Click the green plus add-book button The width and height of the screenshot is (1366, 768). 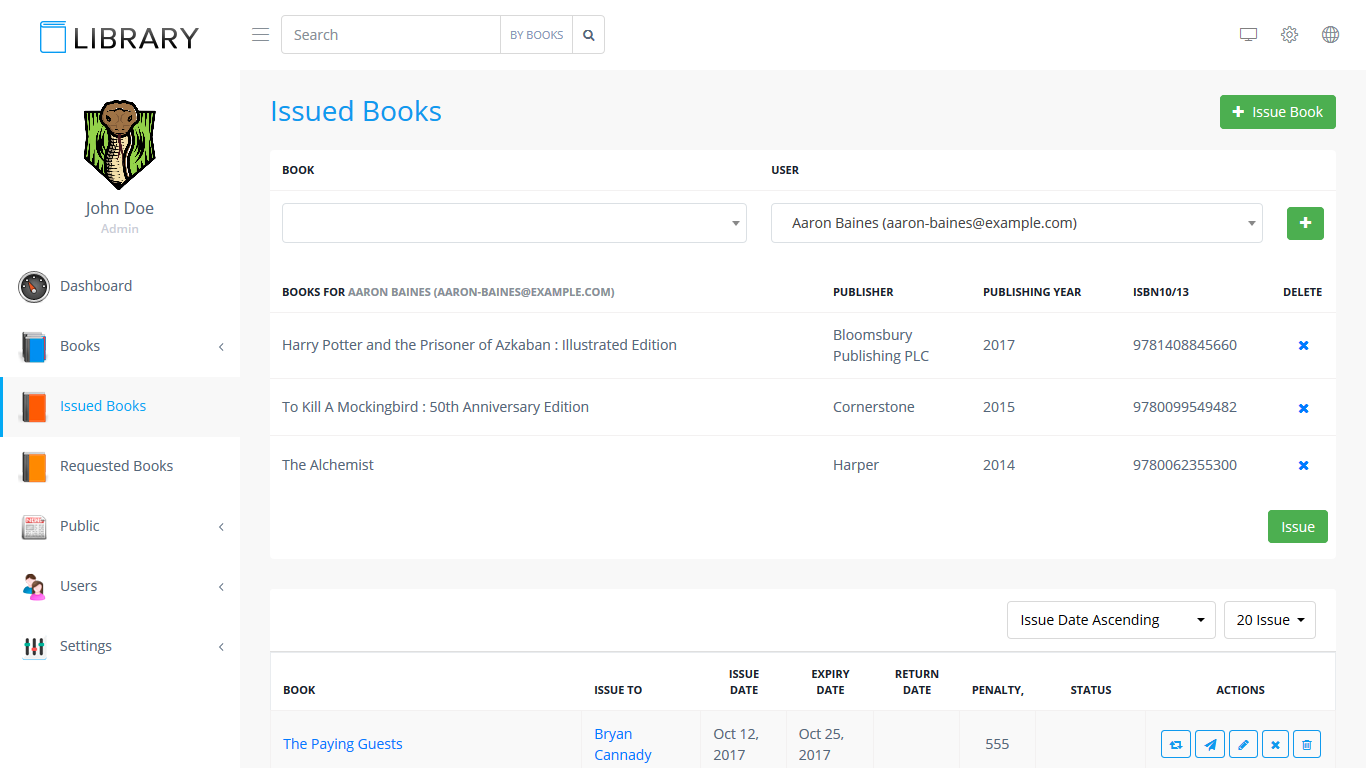click(x=1305, y=223)
